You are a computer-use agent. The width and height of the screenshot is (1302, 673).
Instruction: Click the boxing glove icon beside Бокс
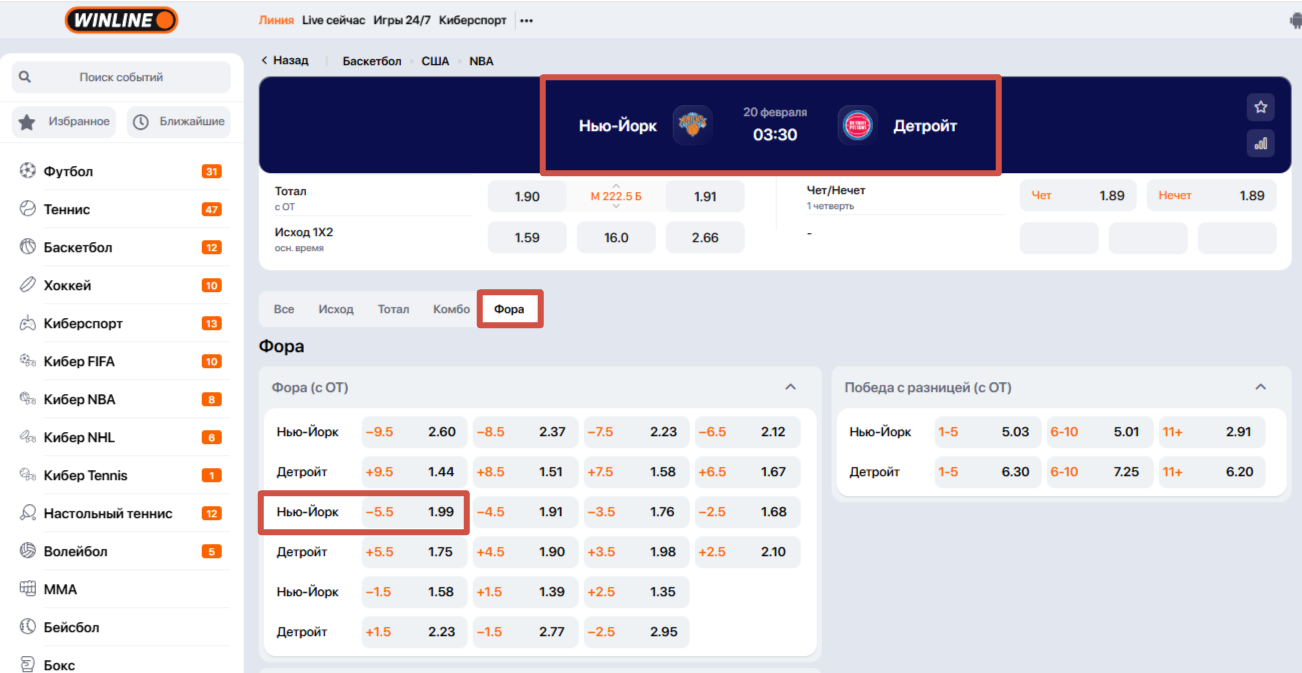(28, 665)
